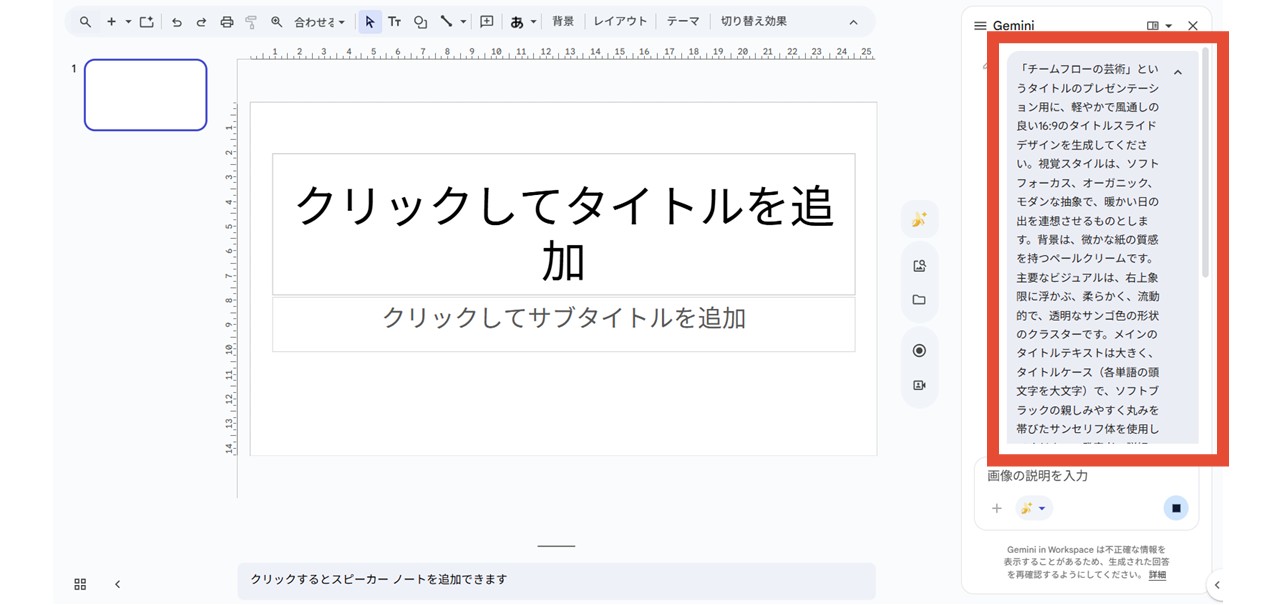Image resolution: width=1280 pixels, height=605 pixels.
Task: Stop the Gemini image generation
Action: 1175,508
